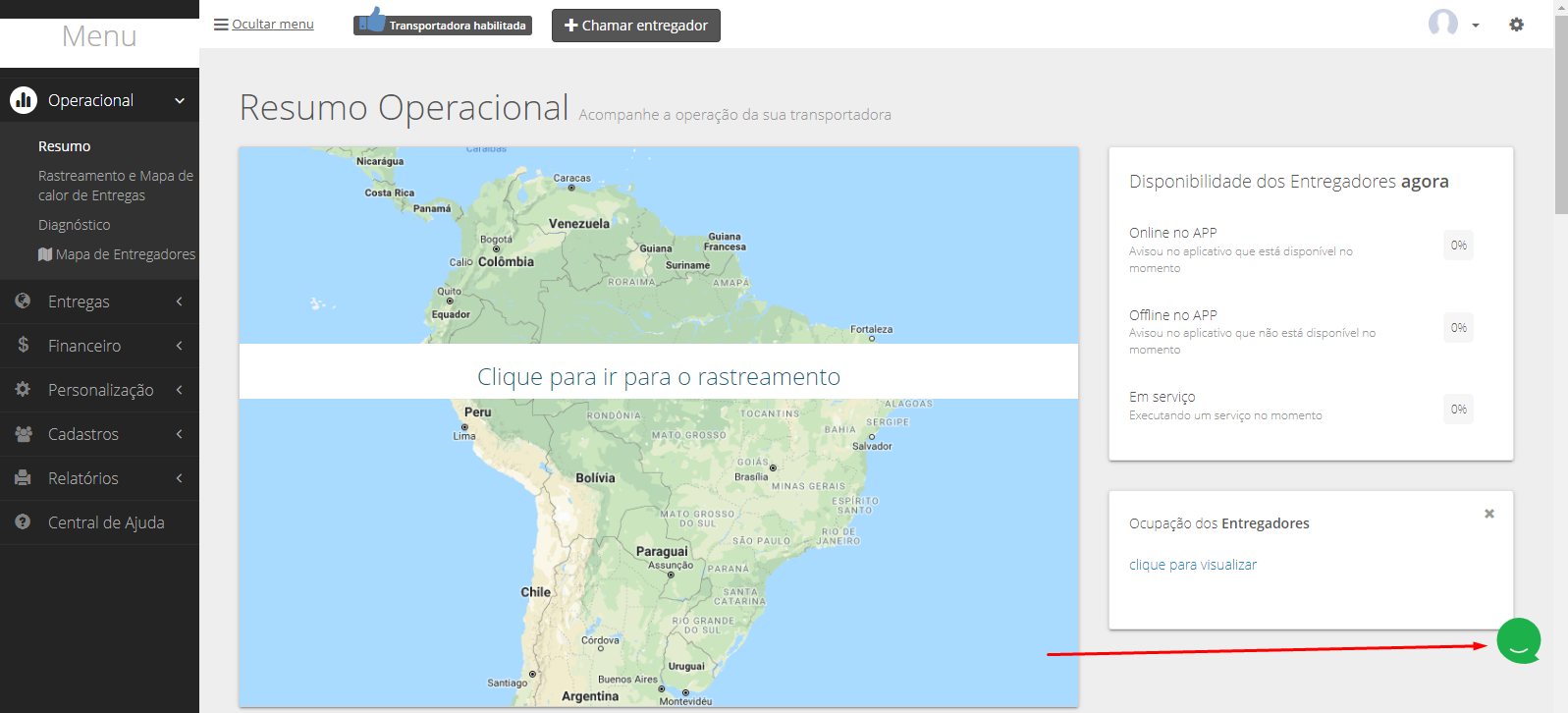1568x713 pixels.
Task: Expand the Cadastros menu chevron
Action: [x=179, y=434]
